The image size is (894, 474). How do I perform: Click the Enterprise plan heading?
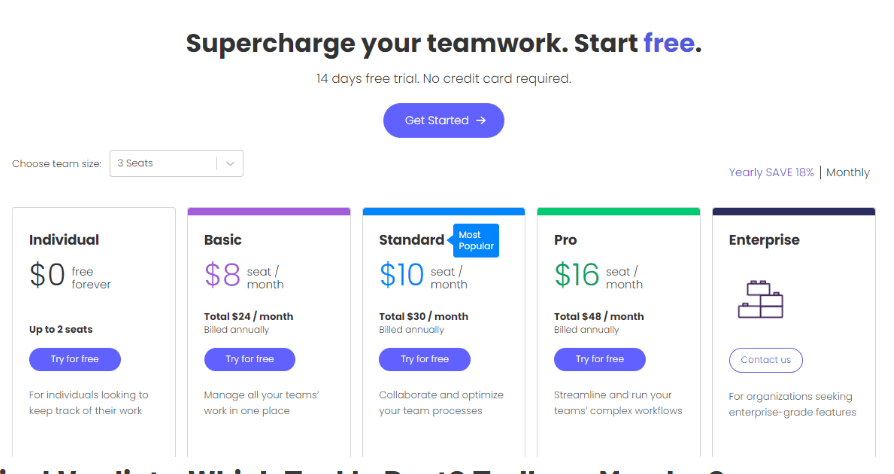click(764, 240)
